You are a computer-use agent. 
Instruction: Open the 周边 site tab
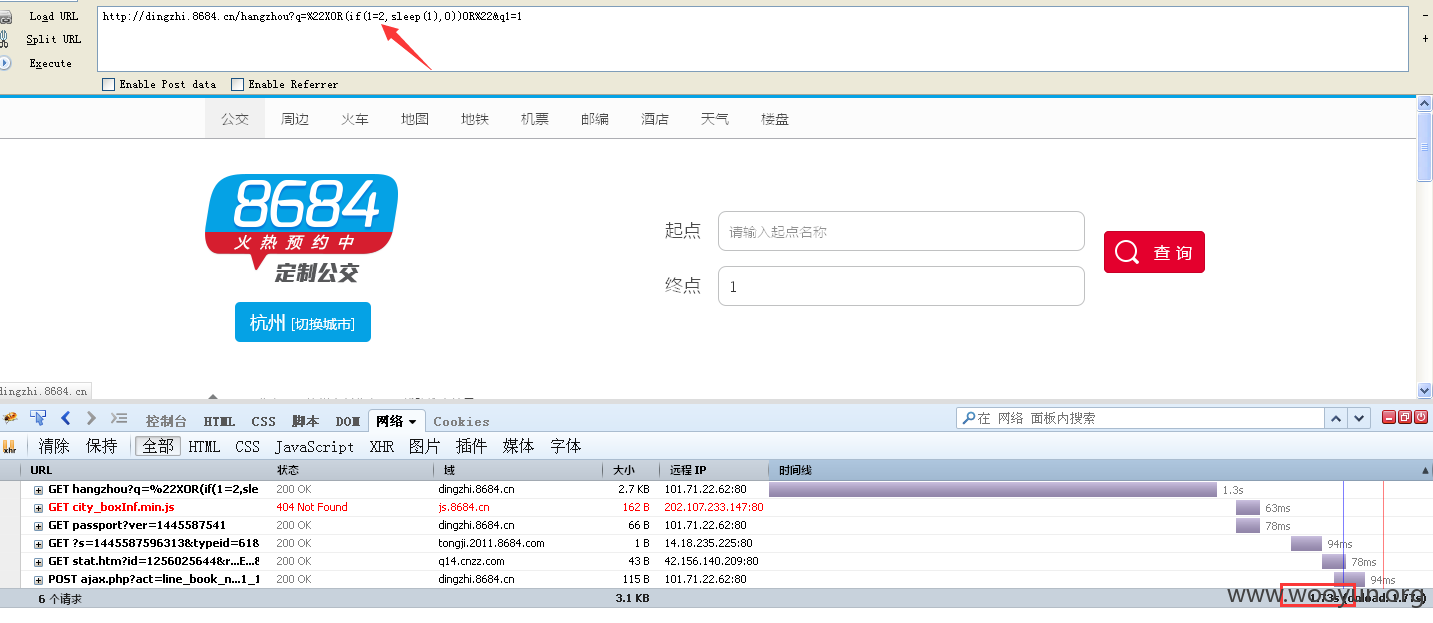[x=295, y=119]
